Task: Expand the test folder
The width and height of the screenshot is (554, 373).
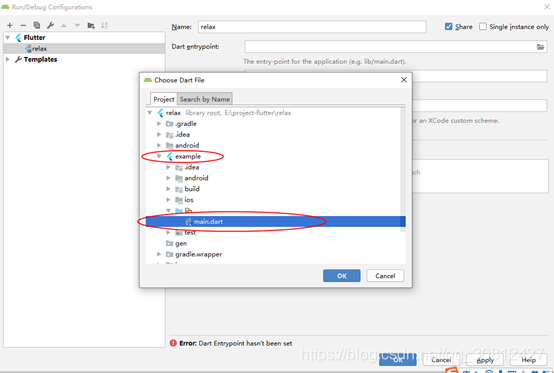Action: (x=169, y=232)
